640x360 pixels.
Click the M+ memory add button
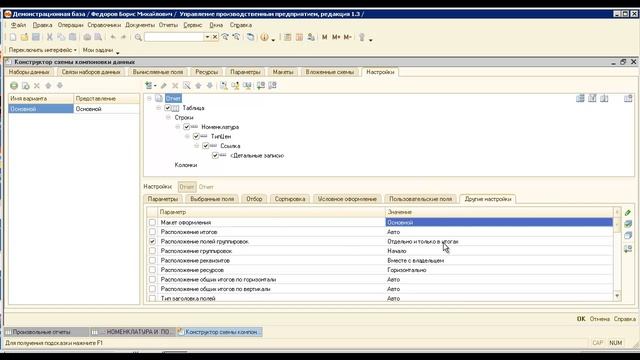coord(336,37)
